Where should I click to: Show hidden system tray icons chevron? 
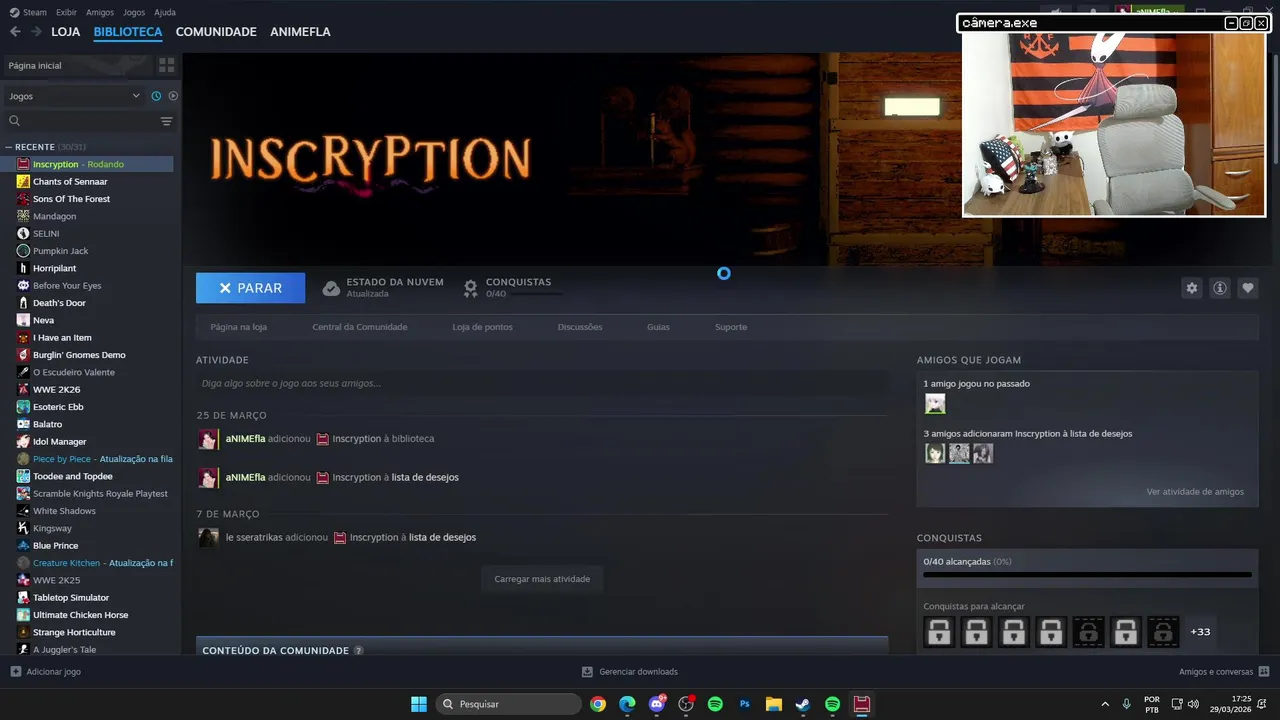(x=1105, y=704)
